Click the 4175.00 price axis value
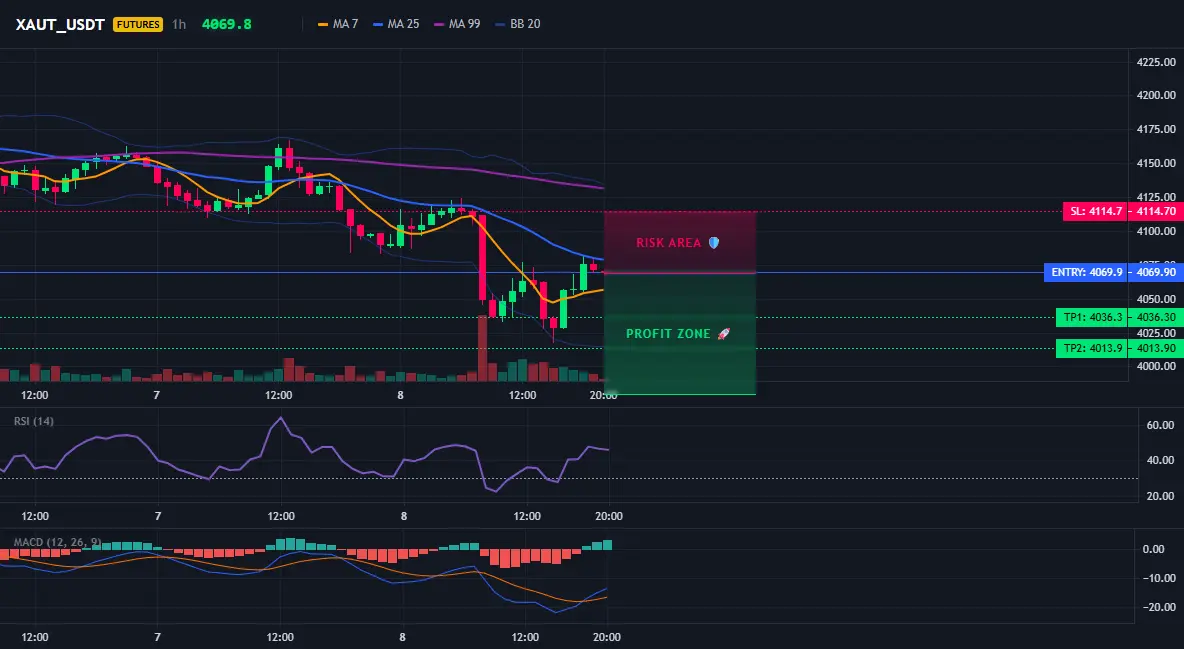 pos(1156,129)
